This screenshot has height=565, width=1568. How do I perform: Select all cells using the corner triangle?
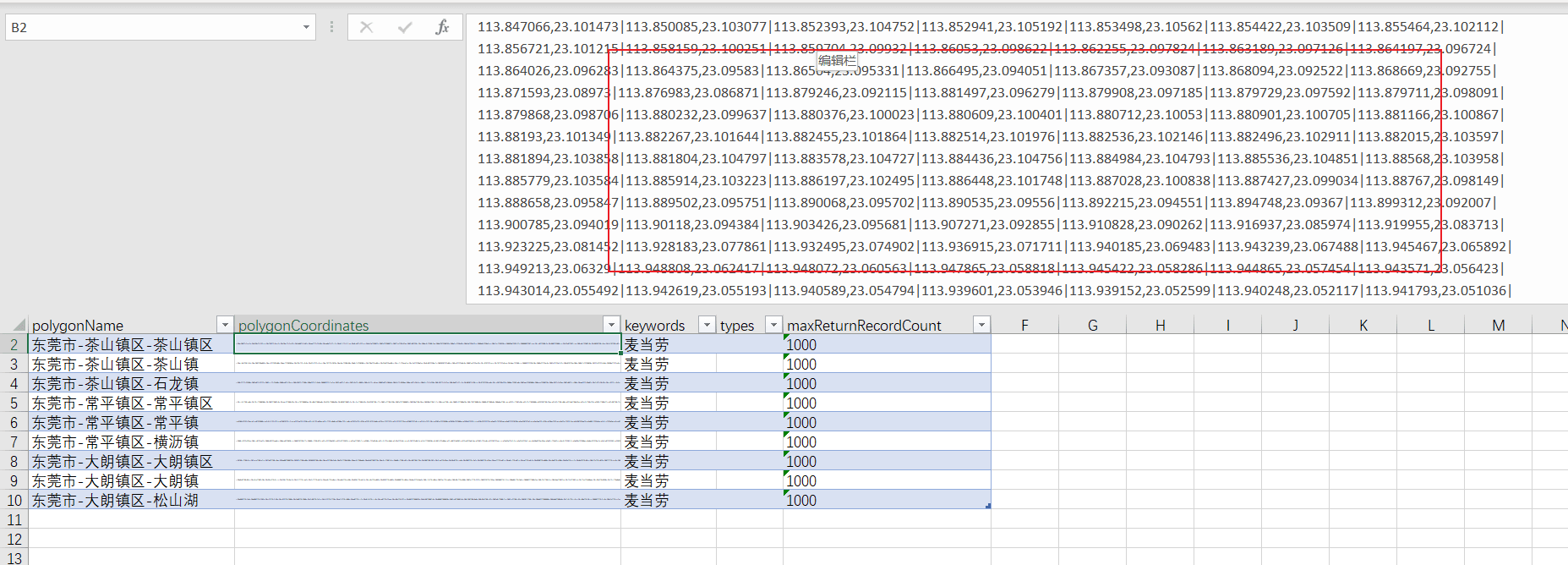click(19, 325)
